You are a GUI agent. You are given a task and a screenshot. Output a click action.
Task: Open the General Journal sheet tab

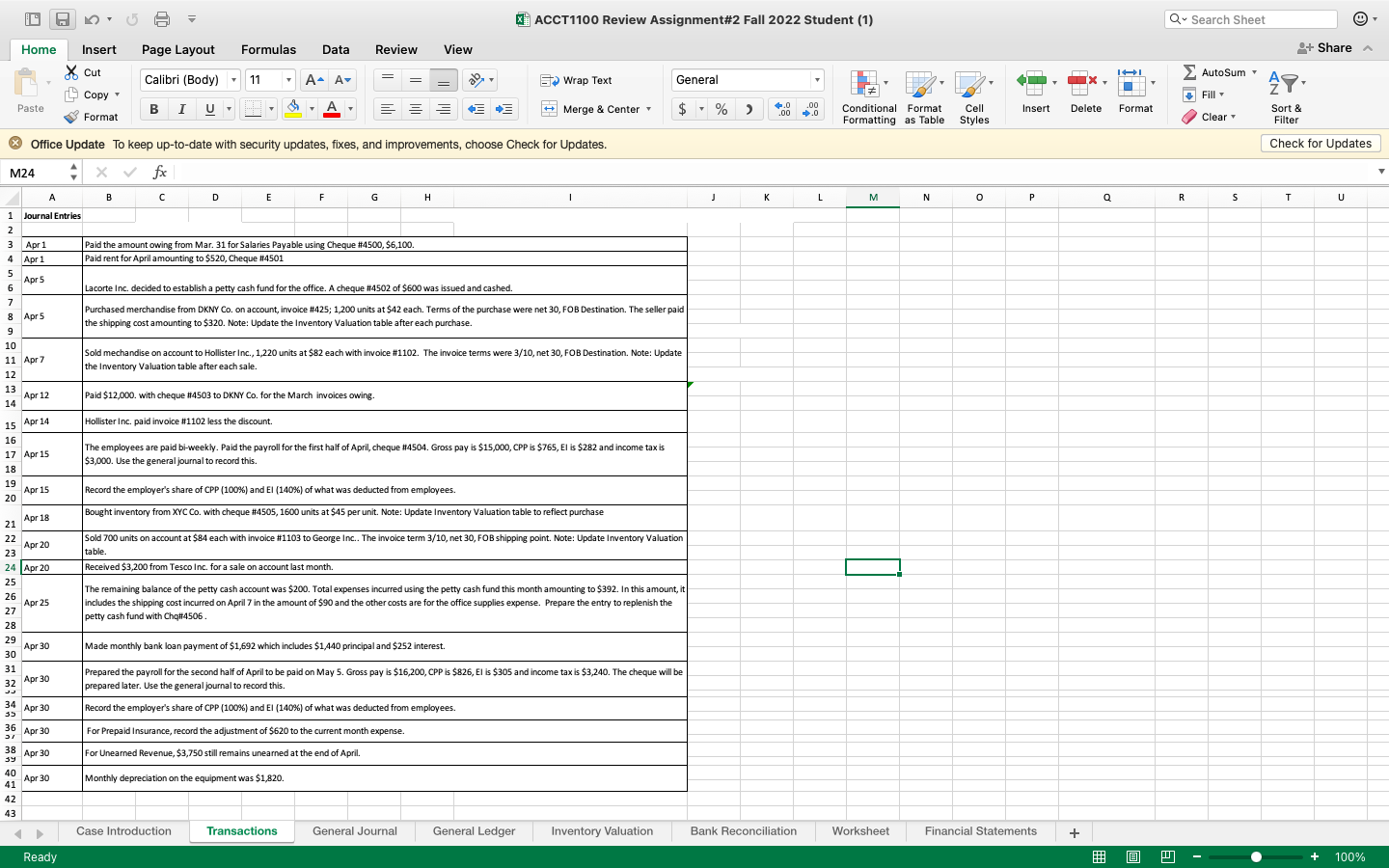(x=354, y=831)
